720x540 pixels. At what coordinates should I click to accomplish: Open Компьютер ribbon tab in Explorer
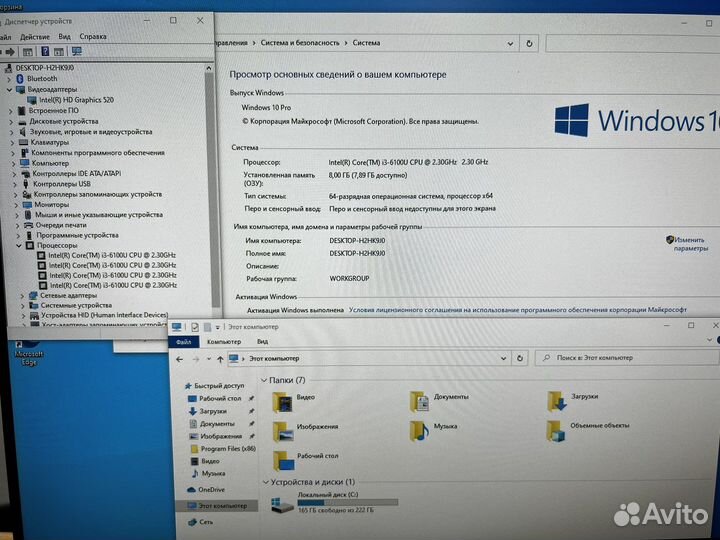click(x=224, y=342)
